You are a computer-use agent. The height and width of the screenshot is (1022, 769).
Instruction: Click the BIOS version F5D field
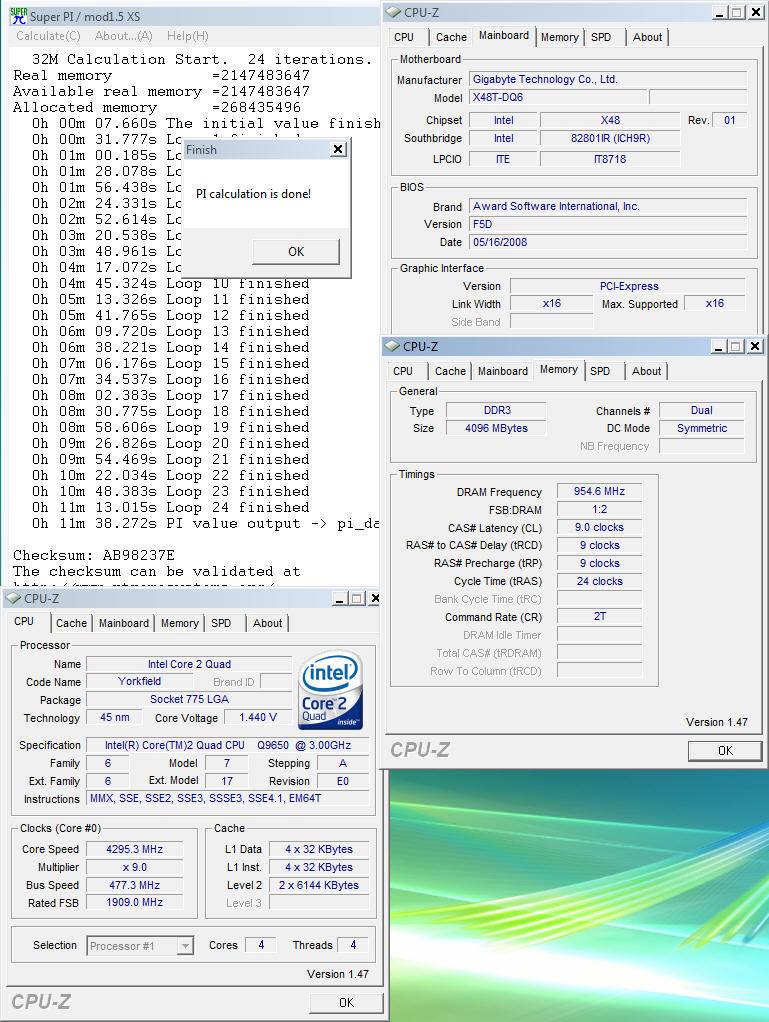608,224
